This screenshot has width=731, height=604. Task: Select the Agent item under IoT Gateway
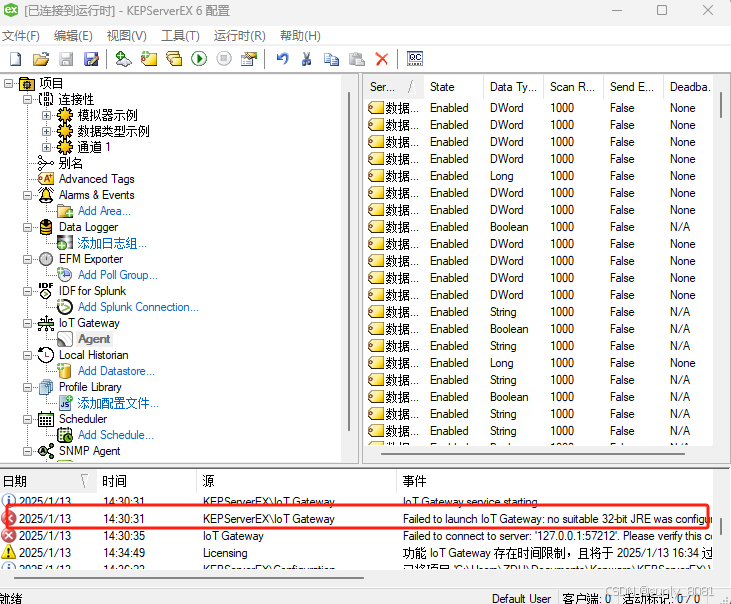pyautogui.click(x=94, y=339)
